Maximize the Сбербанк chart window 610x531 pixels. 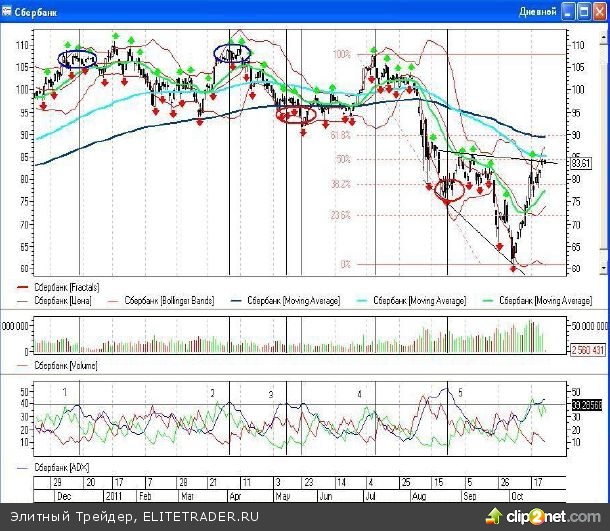click(x=582, y=12)
